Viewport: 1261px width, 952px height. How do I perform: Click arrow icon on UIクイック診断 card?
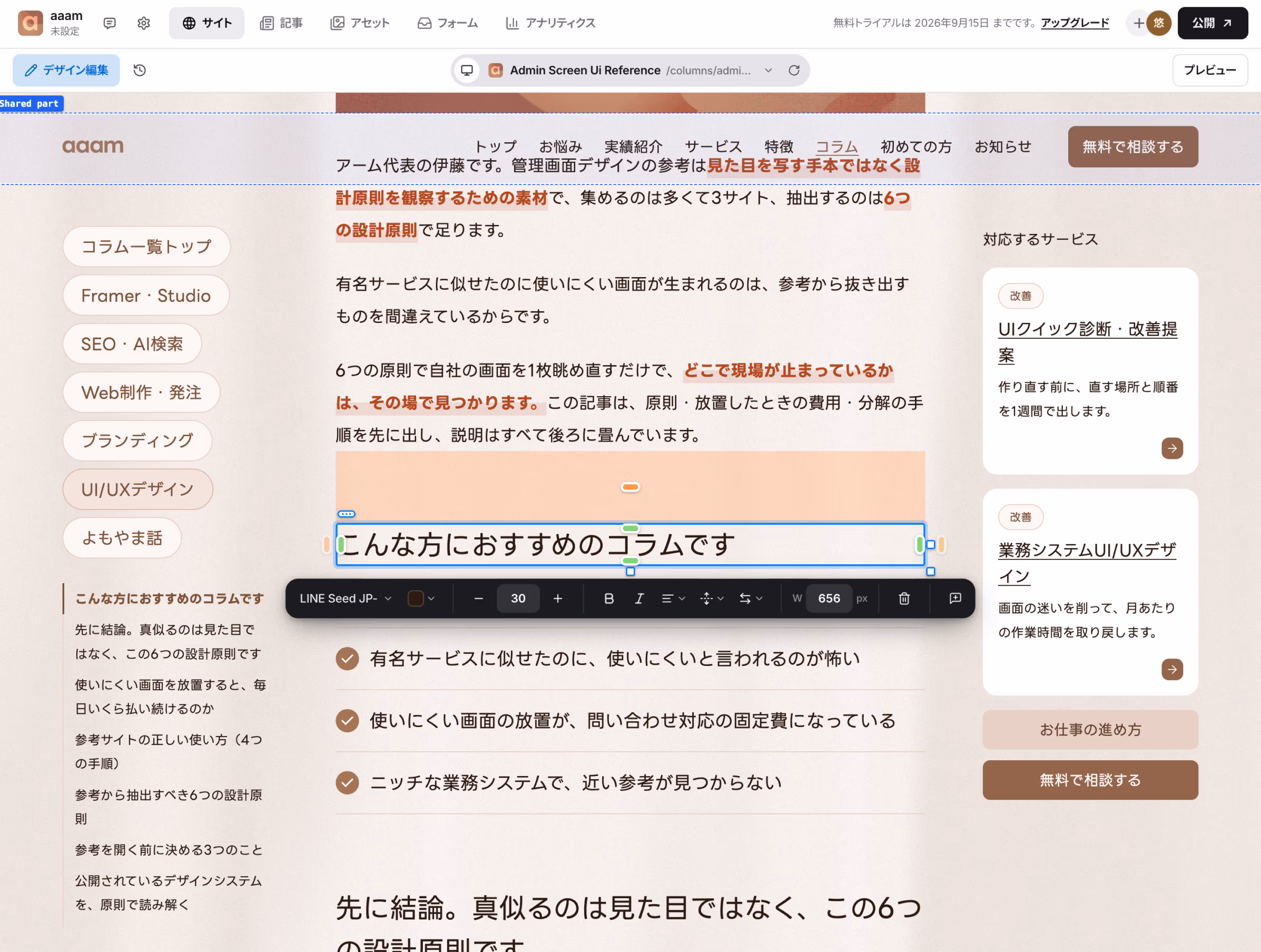[1172, 448]
